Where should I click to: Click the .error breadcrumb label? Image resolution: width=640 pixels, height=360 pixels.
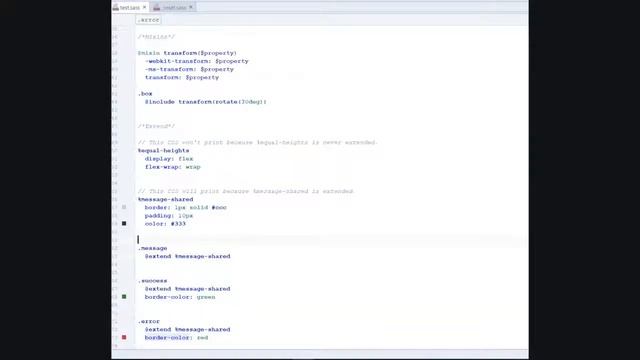coord(149,20)
